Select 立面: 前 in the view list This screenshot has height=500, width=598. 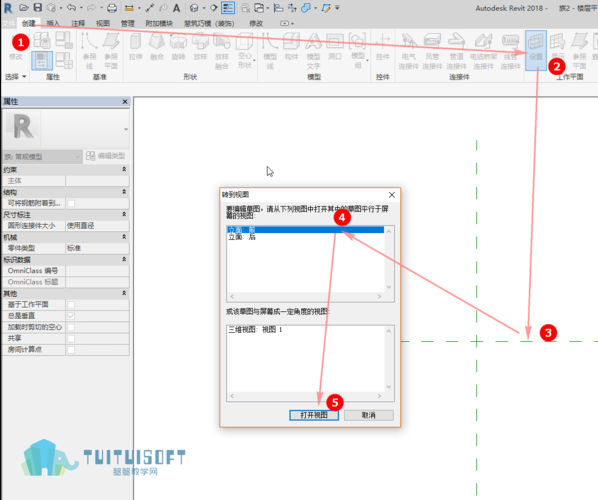[x=305, y=230]
